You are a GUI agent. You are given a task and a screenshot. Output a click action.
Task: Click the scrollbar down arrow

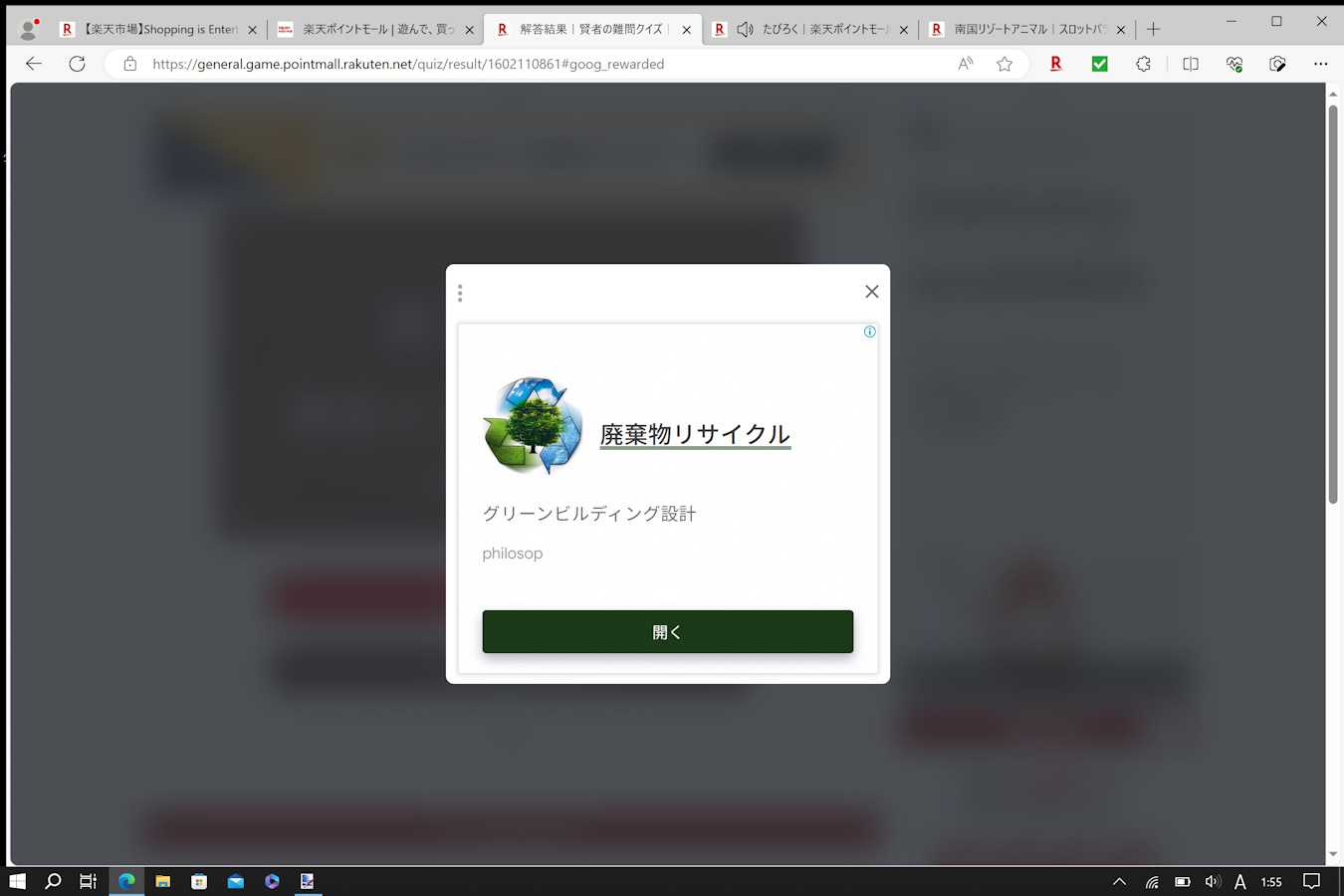[x=1333, y=855]
